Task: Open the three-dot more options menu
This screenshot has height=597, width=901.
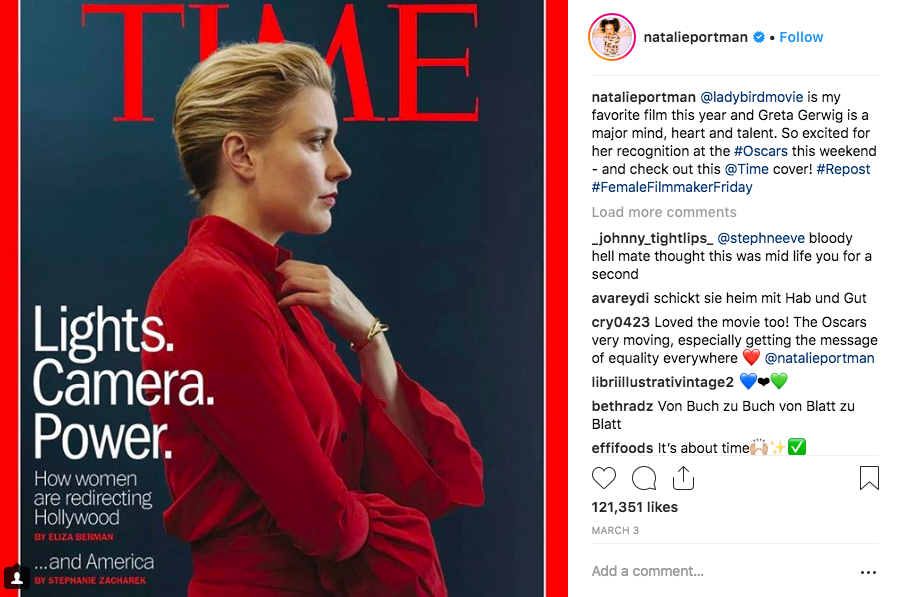Action: [x=868, y=572]
